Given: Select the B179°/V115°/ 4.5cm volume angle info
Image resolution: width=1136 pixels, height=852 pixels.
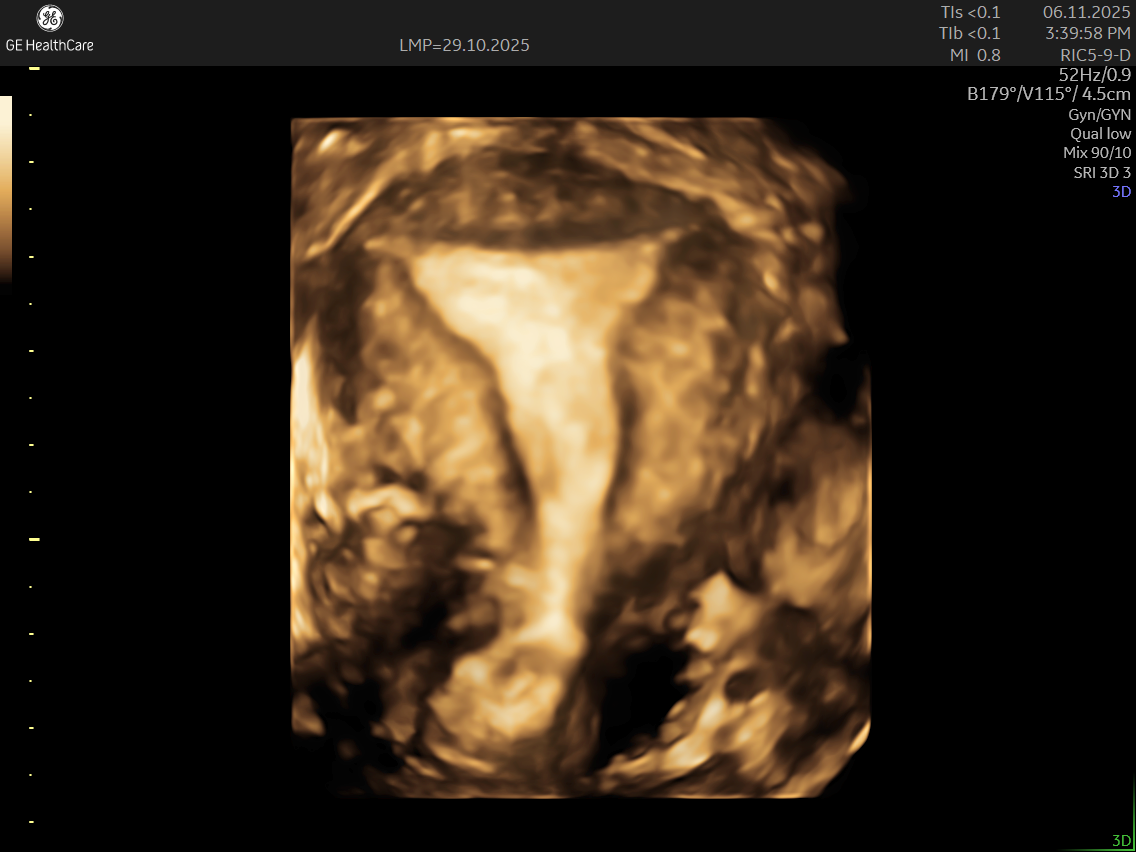Looking at the screenshot, I should [1049, 95].
